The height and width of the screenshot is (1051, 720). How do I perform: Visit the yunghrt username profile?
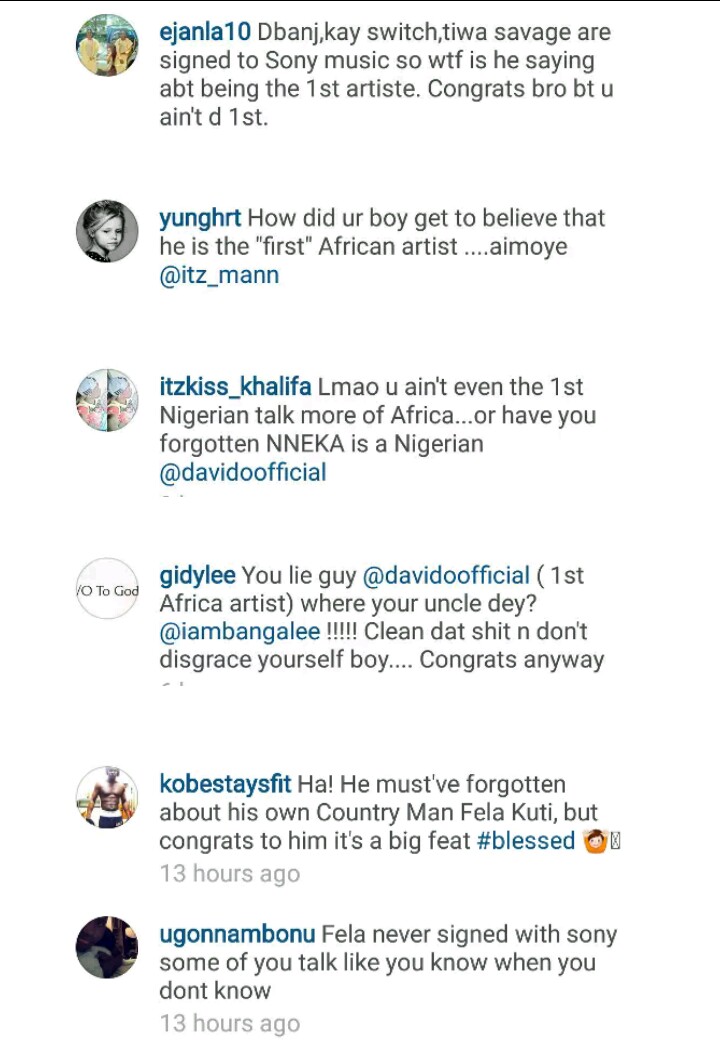(200, 219)
